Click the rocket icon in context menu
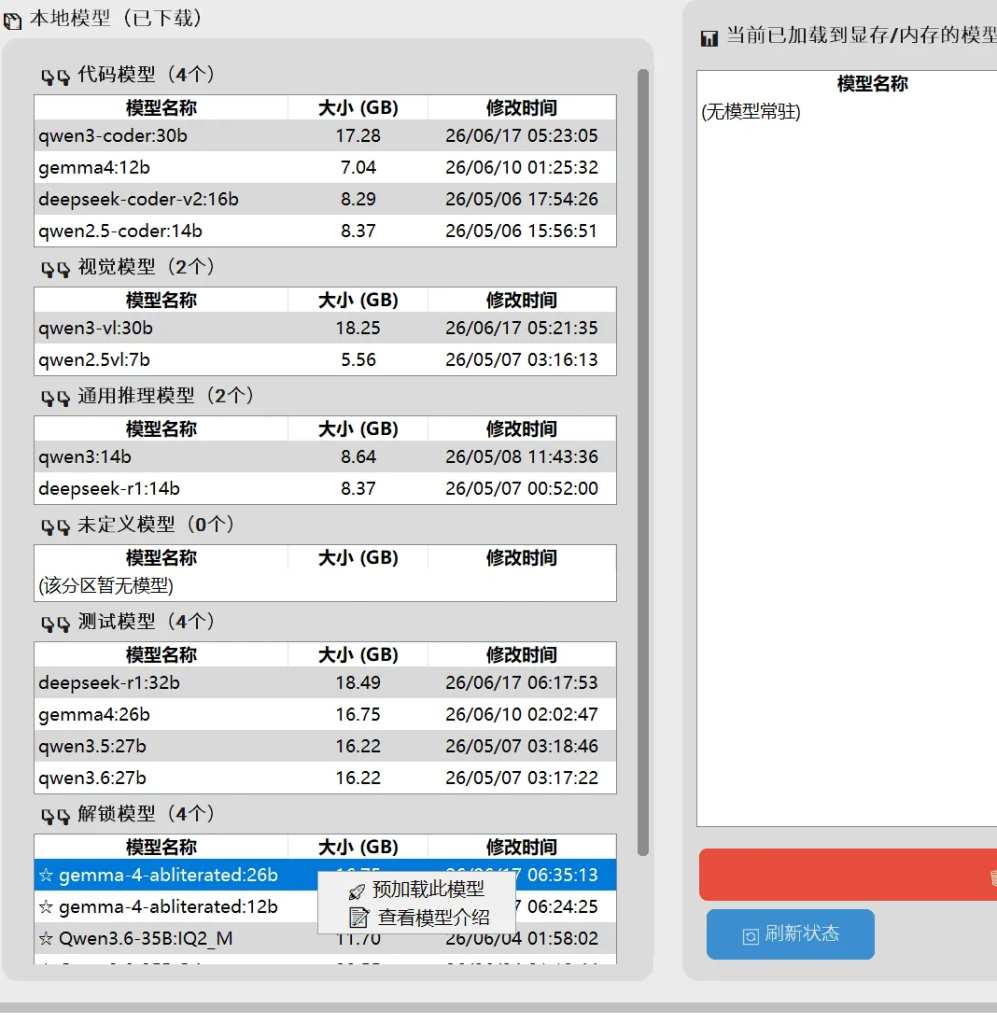The width and height of the screenshot is (997, 1024). coord(356,891)
